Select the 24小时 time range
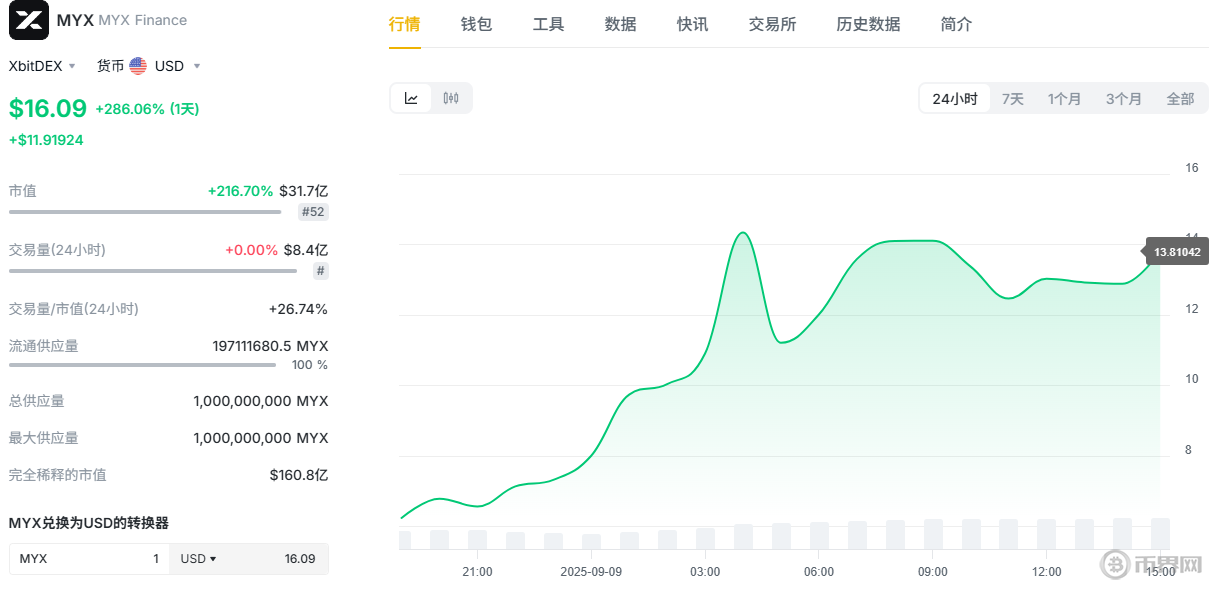The width and height of the screenshot is (1213, 592). [x=954, y=99]
